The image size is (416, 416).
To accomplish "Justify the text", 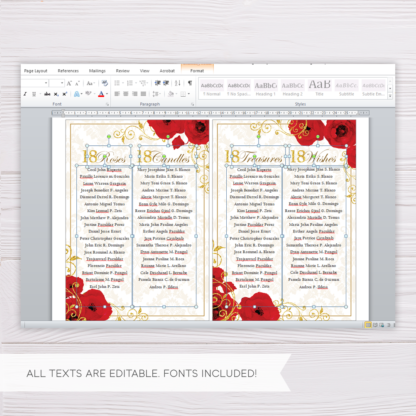I will click(x=143, y=94).
